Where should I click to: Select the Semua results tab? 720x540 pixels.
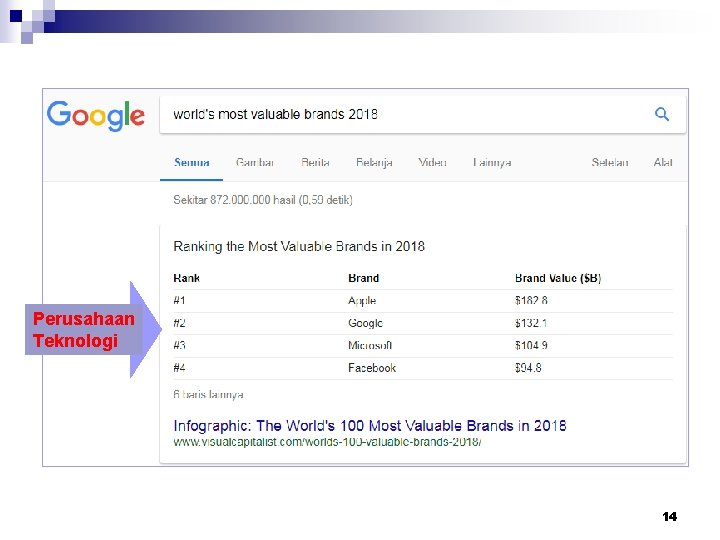pos(191,163)
